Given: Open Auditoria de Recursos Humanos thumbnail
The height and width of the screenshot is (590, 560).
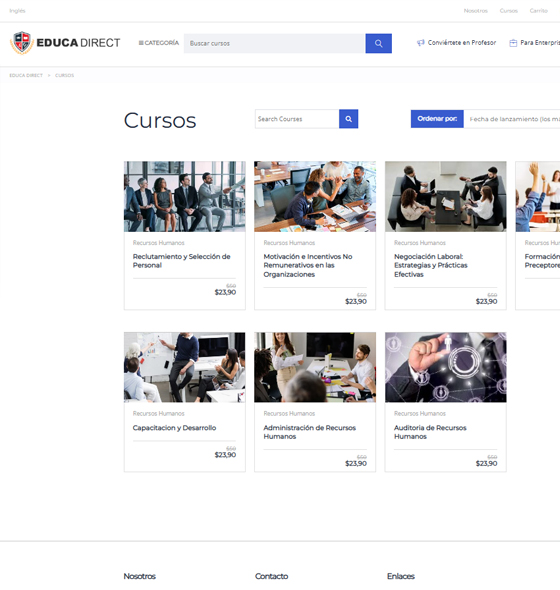Looking at the screenshot, I should point(446,367).
